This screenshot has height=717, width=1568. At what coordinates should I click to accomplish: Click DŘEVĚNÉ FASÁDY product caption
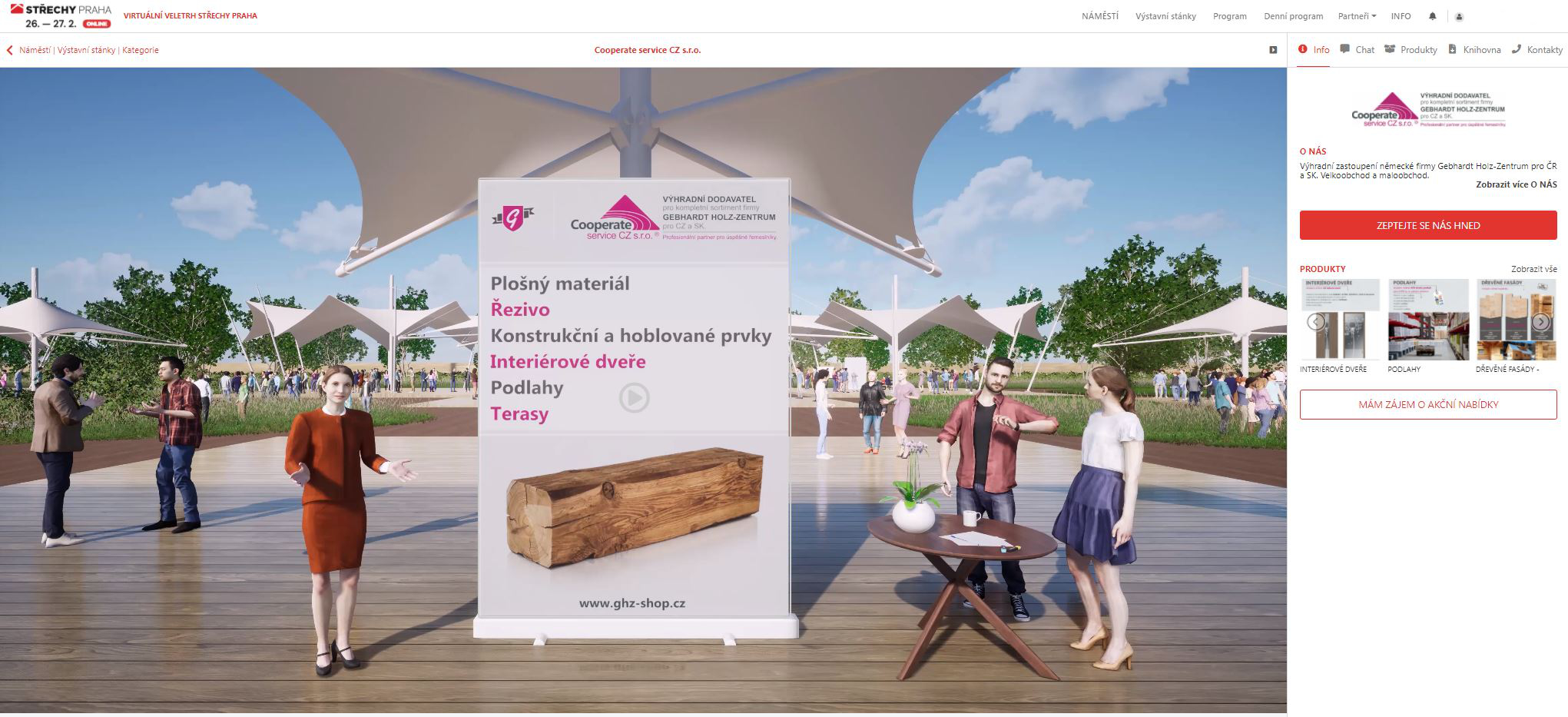pyautogui.click(x=1507, y=370)
